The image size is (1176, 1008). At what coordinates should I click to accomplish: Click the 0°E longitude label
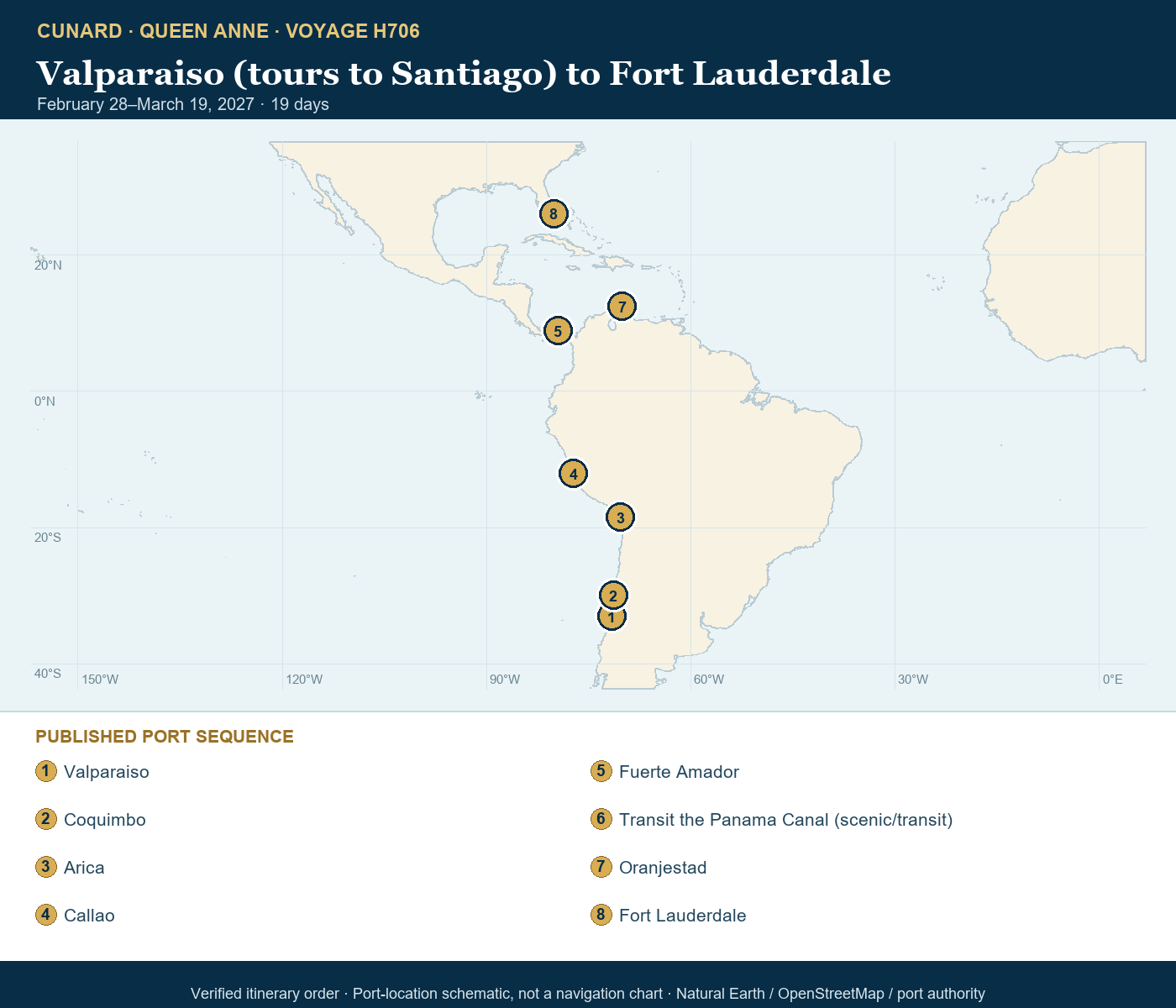1113,680
